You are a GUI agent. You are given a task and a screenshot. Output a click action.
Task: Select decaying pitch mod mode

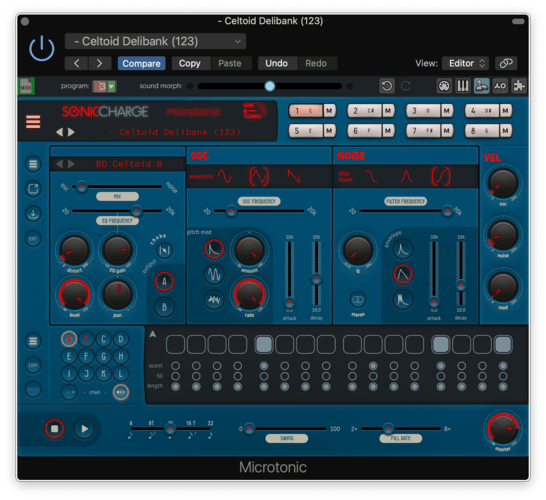pos(214,249)
